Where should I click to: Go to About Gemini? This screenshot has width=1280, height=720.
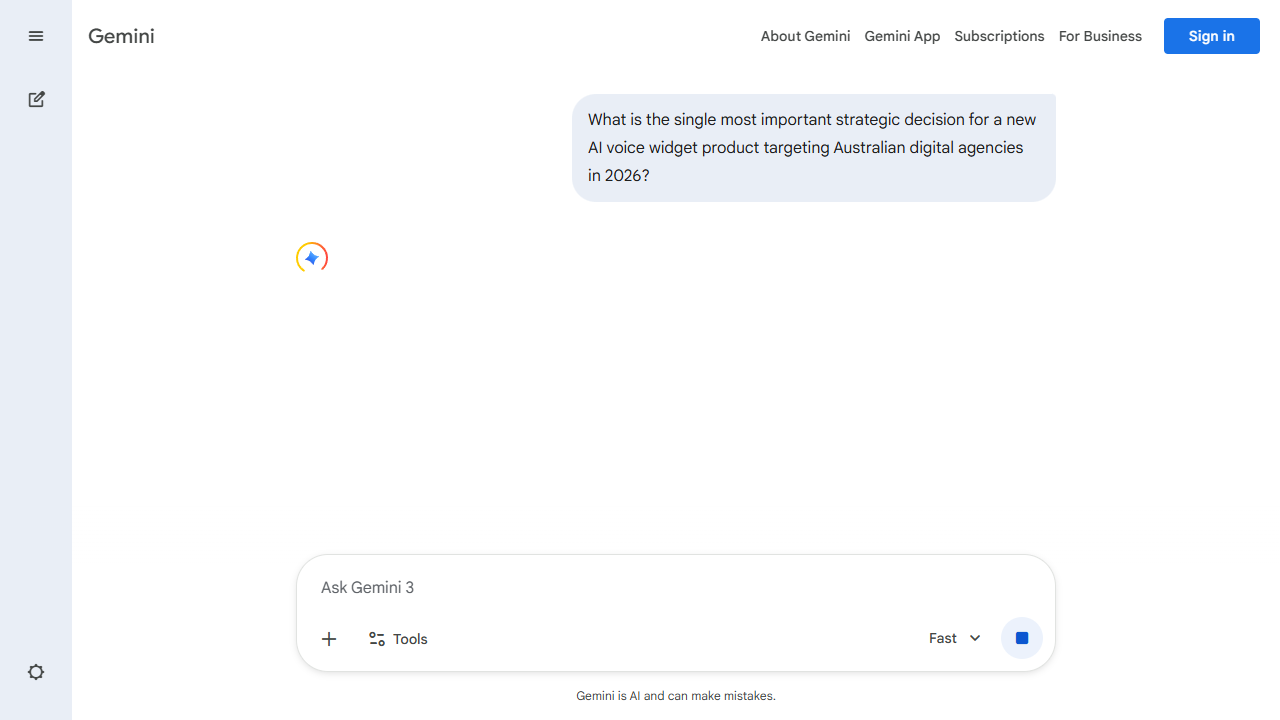tap(805, 36)
